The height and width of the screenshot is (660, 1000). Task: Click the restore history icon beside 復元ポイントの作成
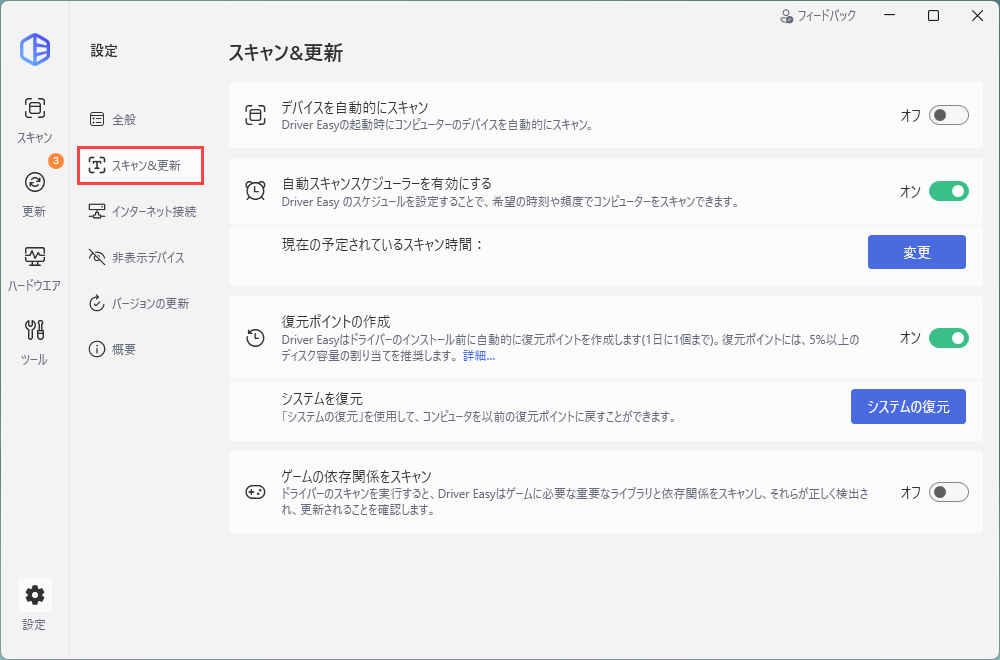coord(256,338)
